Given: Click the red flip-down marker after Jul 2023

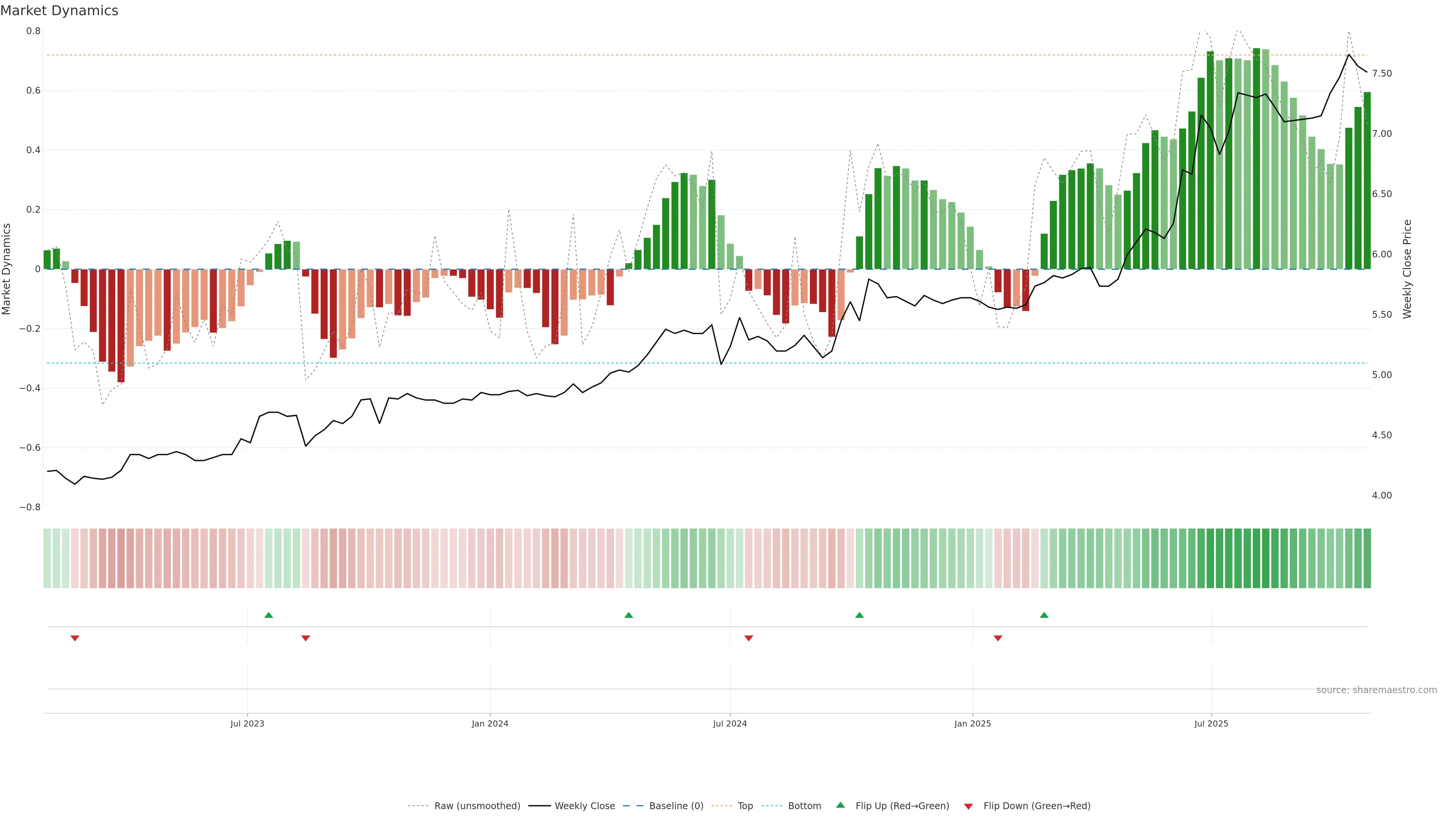Looking at the screenshot, I should 306,638.
